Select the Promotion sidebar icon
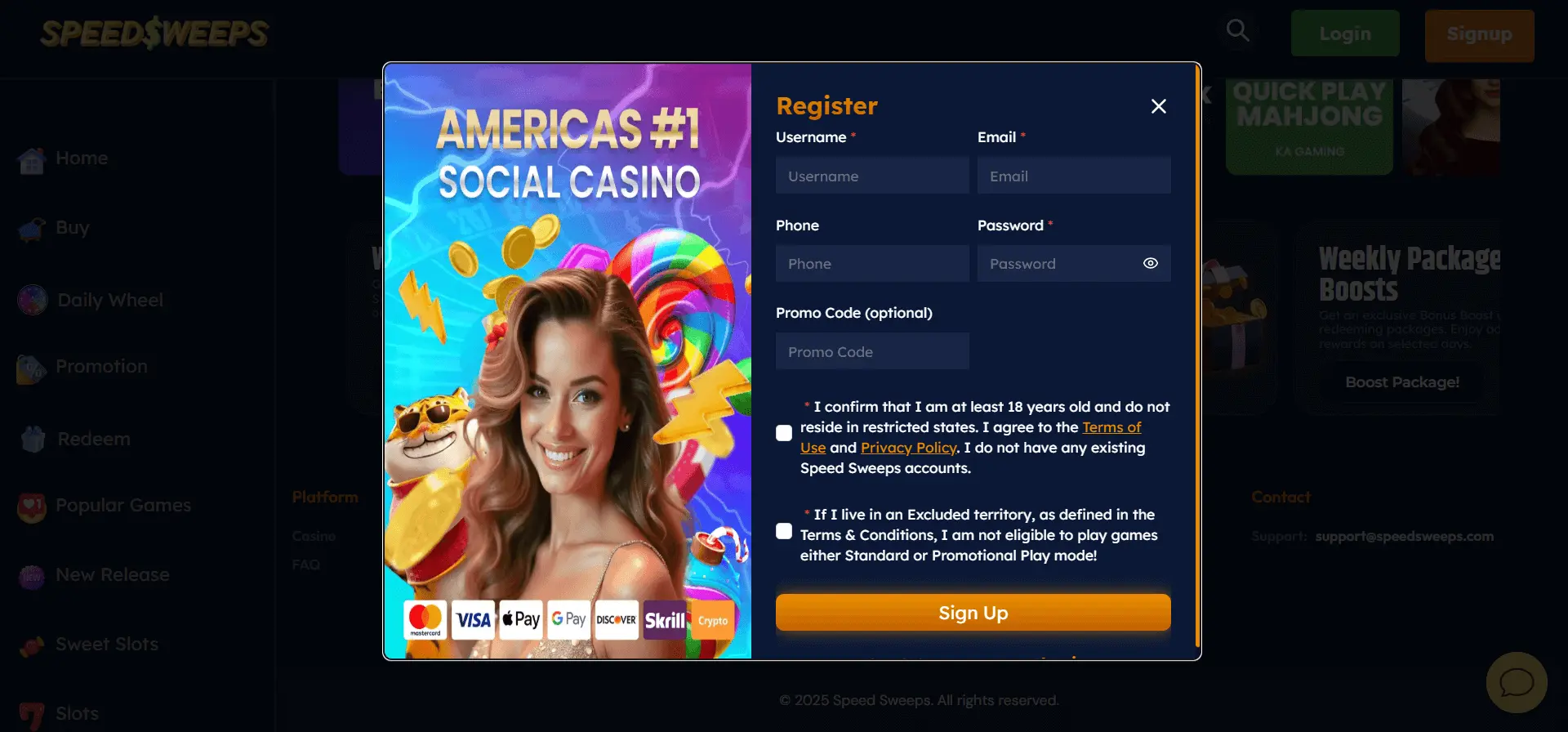 pos(31,368)
